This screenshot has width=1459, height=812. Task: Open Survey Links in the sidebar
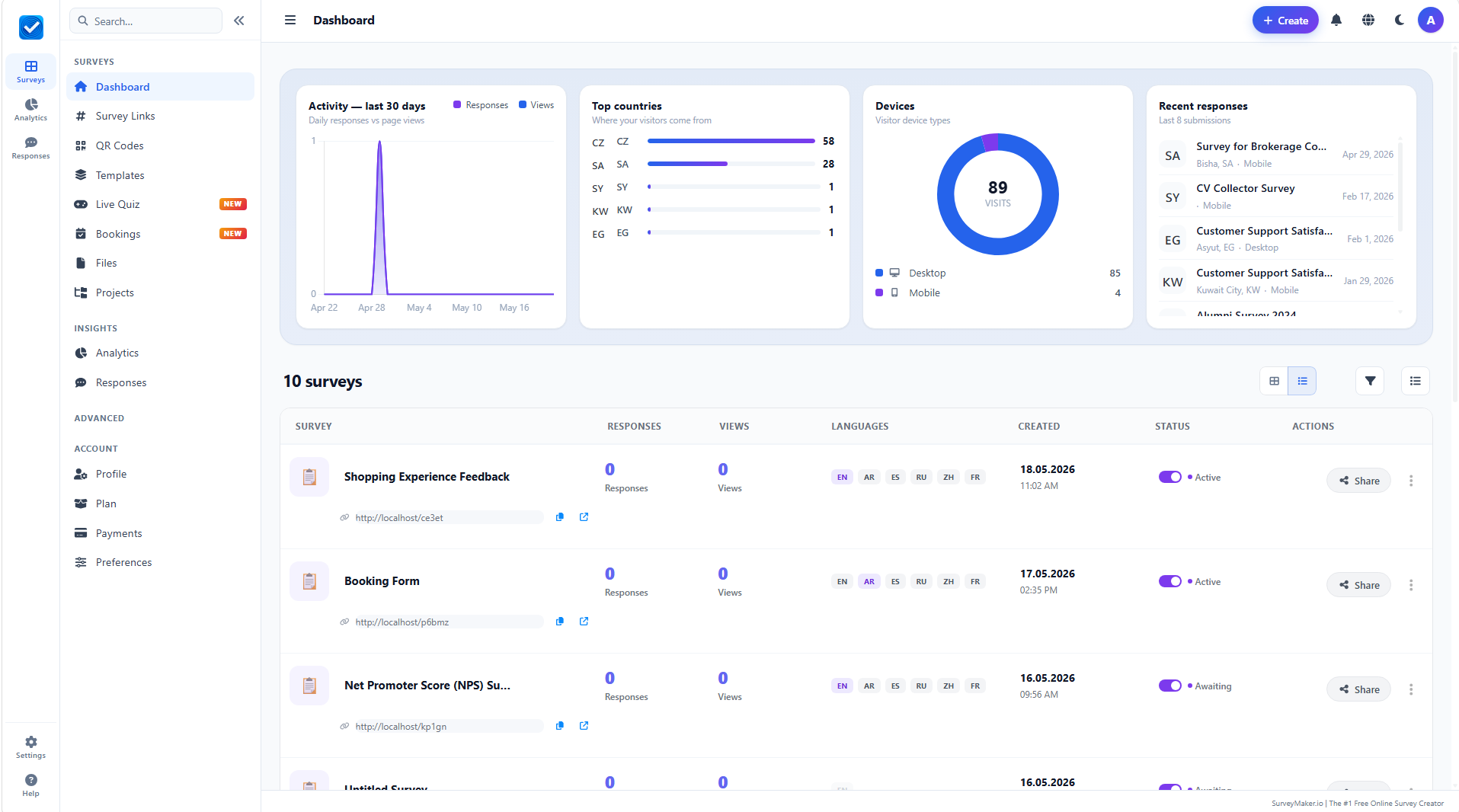tap(160, 116)
